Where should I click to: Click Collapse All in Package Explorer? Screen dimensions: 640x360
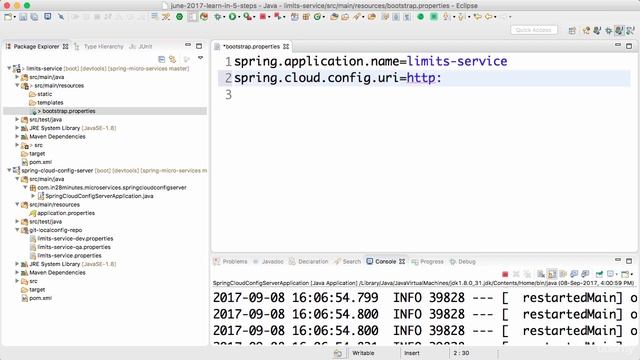pyautogui.click(x=162, y=59)
